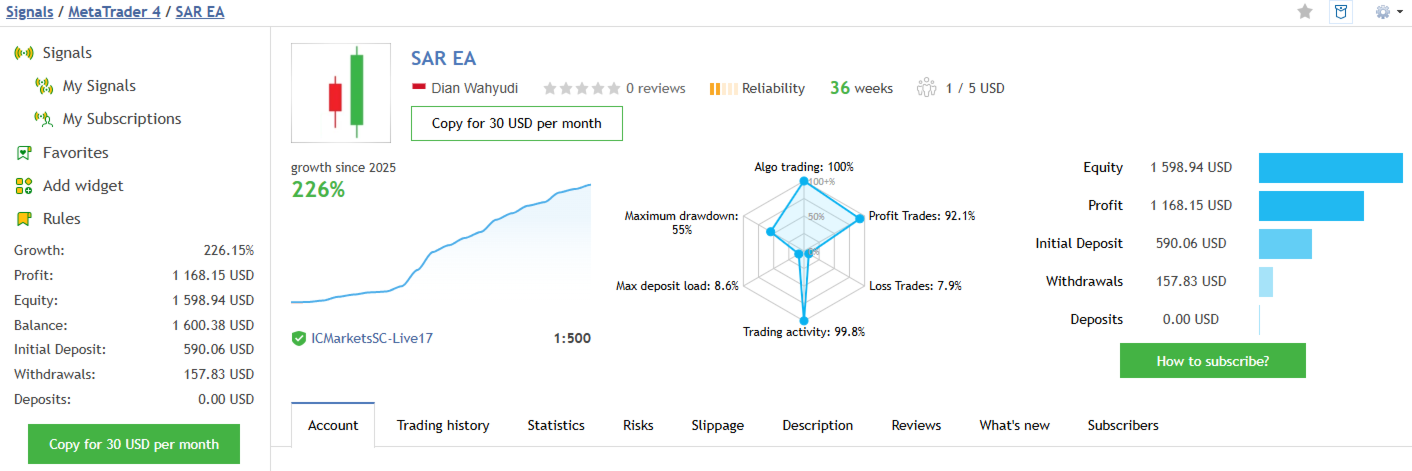Click the Rules bookmark icon
Viewport: 1412px width, 471px height.
(24, 219)
